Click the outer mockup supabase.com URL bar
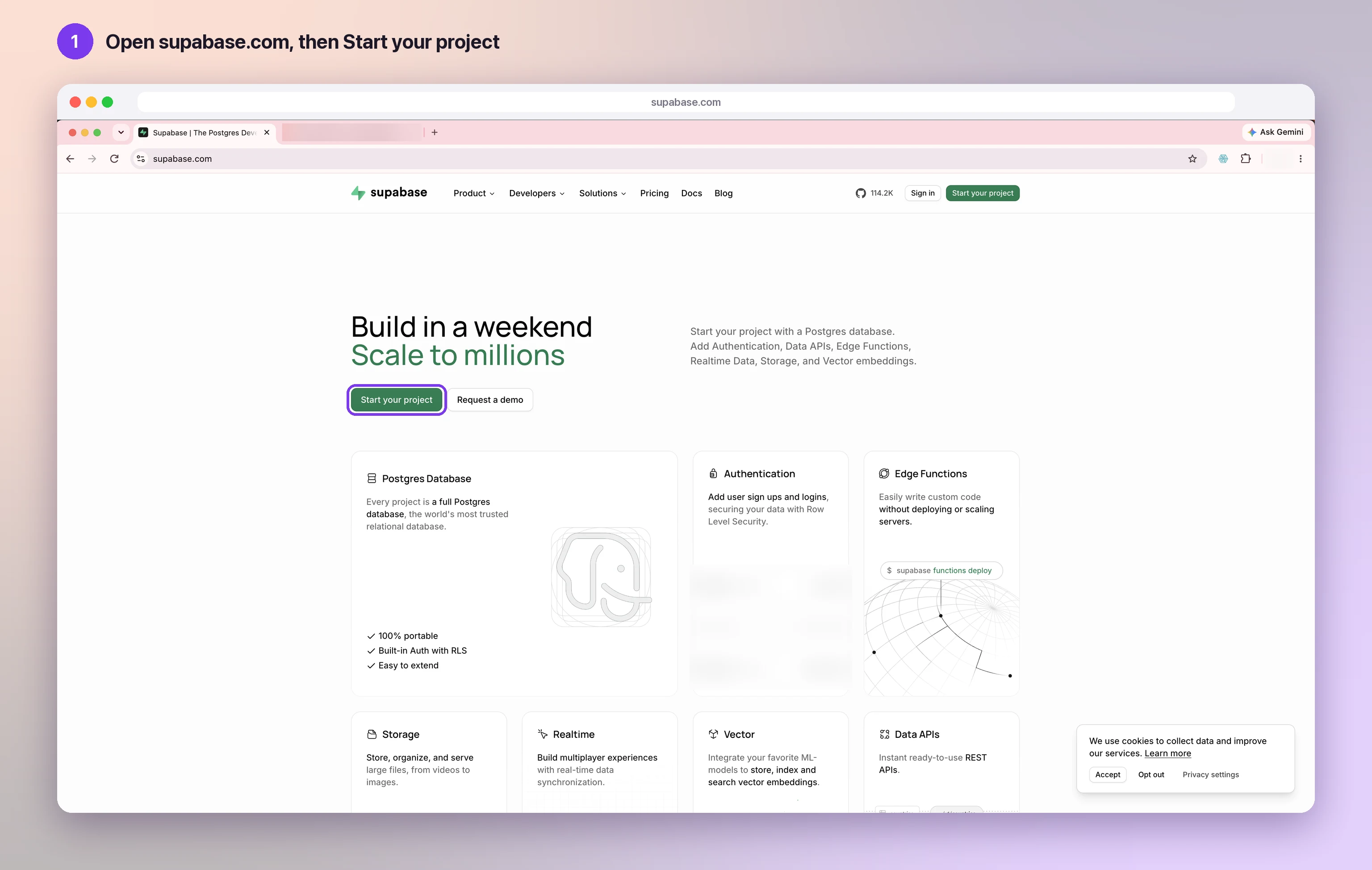 [686, 102]
